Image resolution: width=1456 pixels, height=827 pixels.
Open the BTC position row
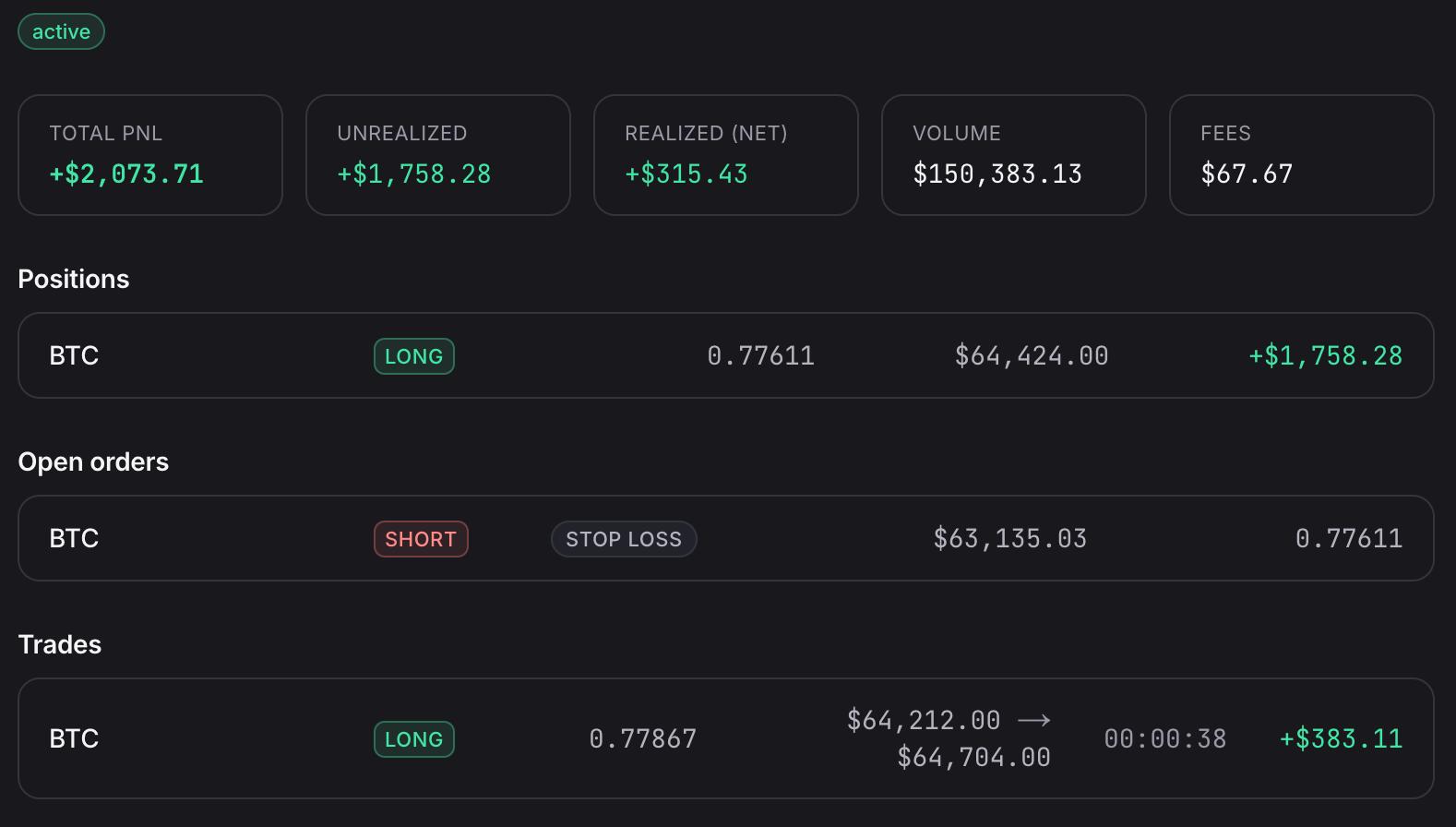point(726,355)
